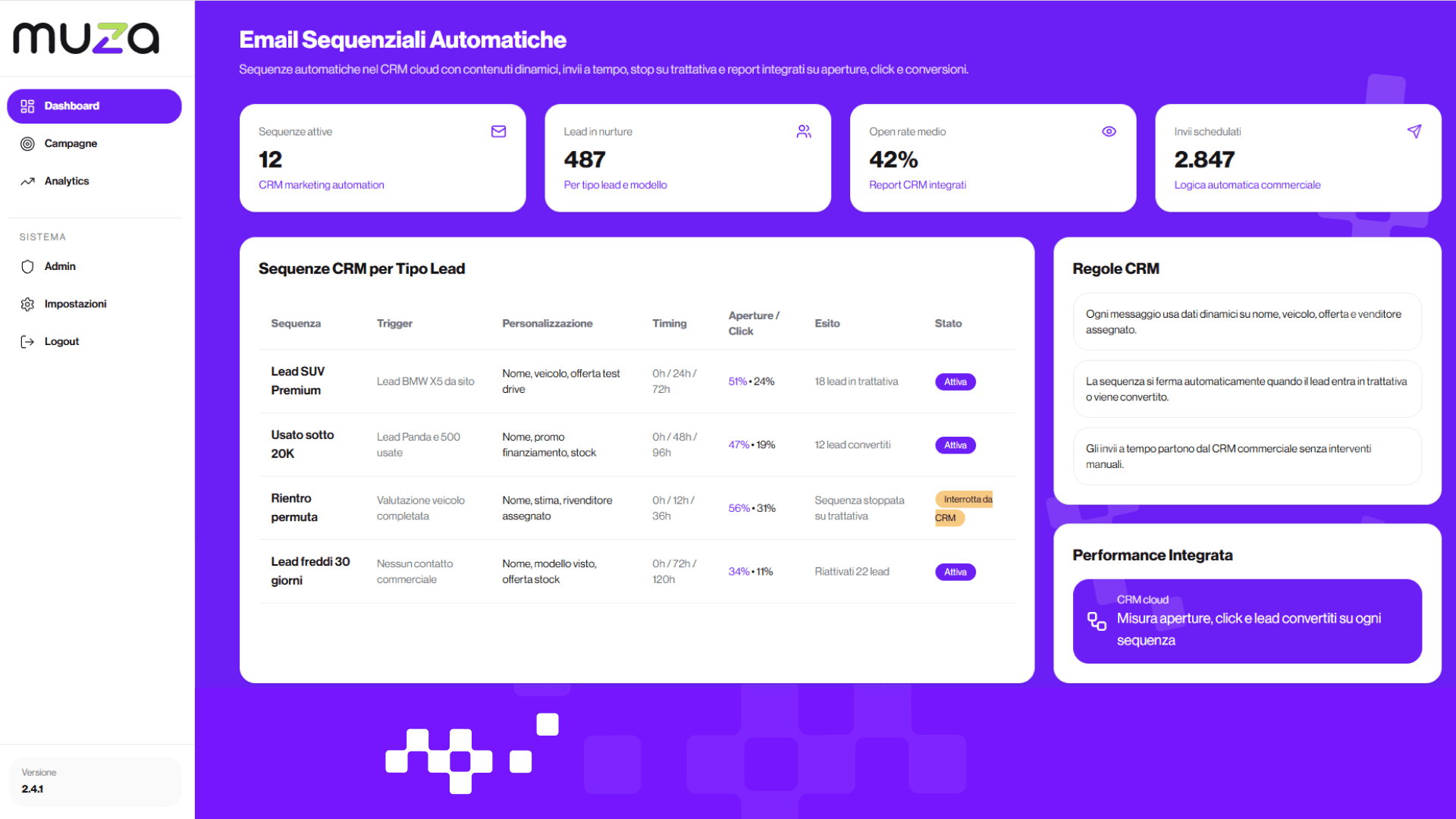Click the Riattivati 22 lead result
The height and width of the screenshot is (819, 1456).
pos(852,572)
